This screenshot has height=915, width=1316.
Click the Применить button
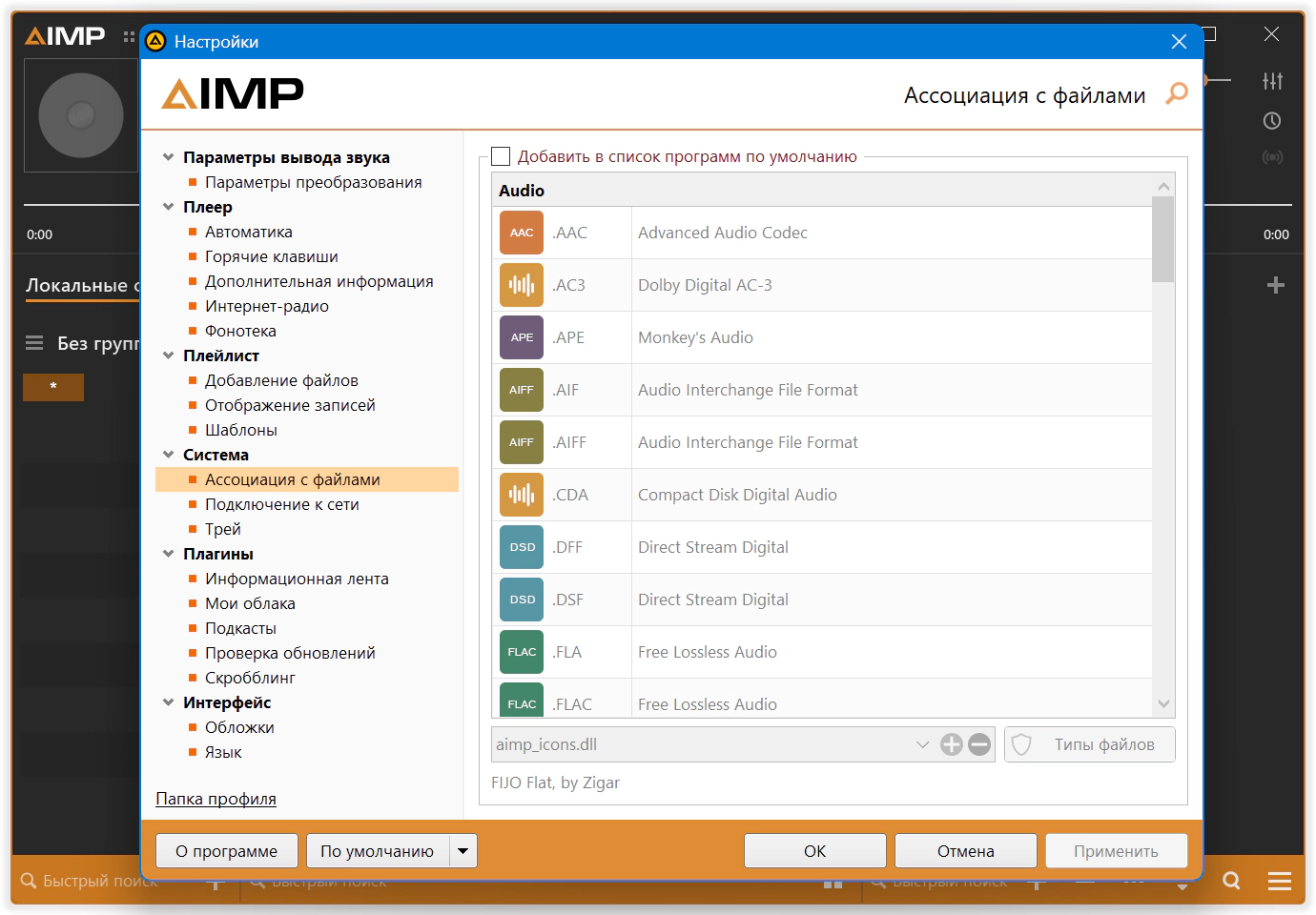pyautogui.click(x=1117, y=851)
